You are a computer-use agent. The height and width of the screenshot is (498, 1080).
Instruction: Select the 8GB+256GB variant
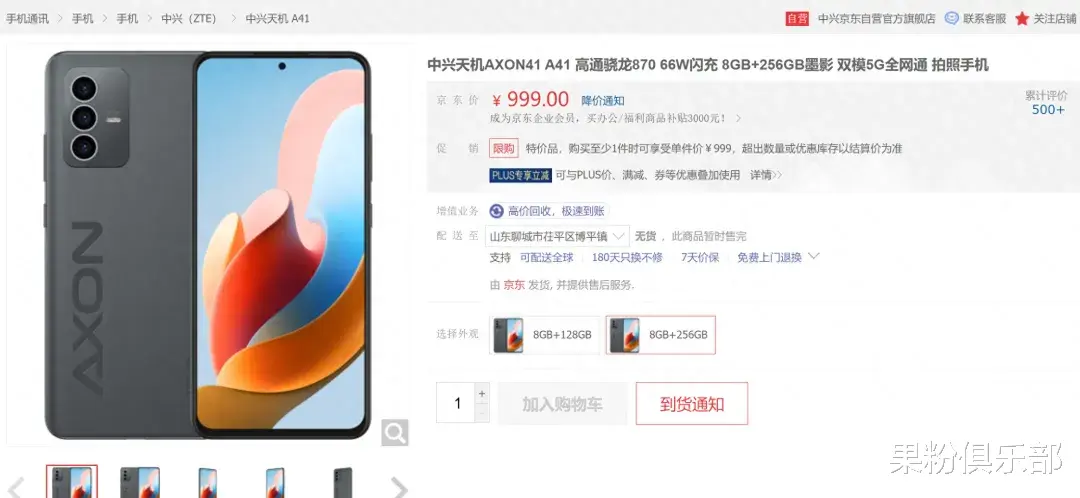tap(661, 335)
